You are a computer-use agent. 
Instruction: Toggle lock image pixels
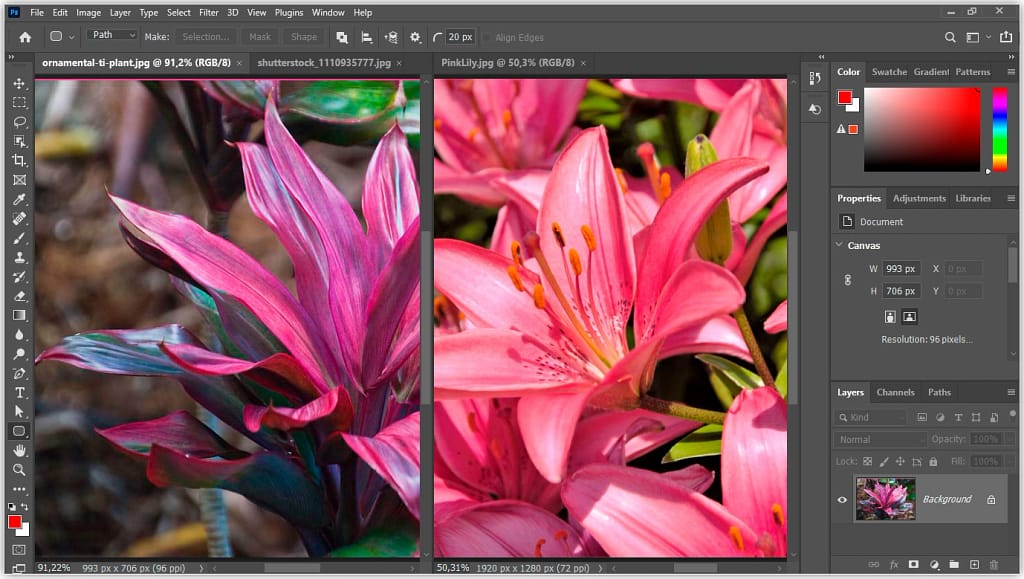884,462
